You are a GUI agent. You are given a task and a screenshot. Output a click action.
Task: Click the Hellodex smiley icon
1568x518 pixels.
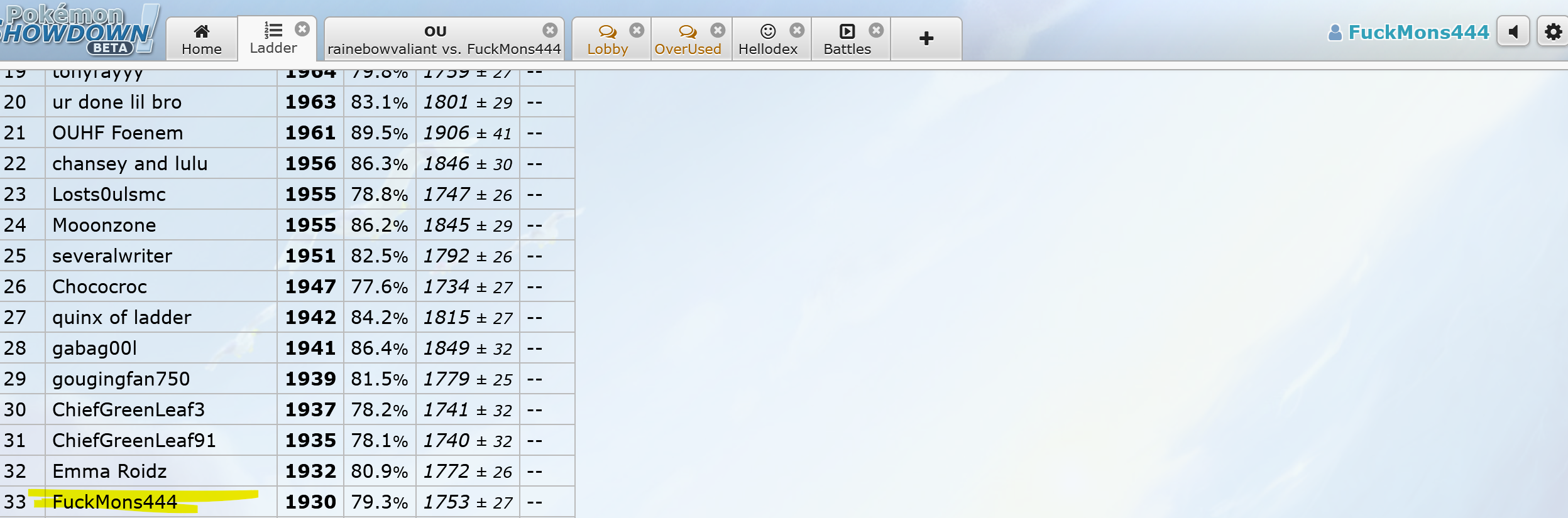(768, 31)
